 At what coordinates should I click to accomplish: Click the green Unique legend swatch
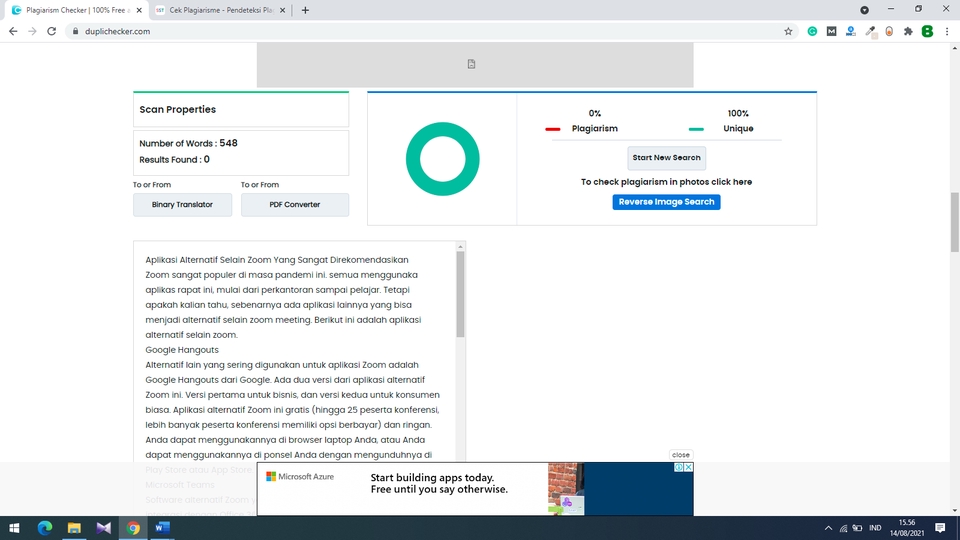click(x=696, y=129)
